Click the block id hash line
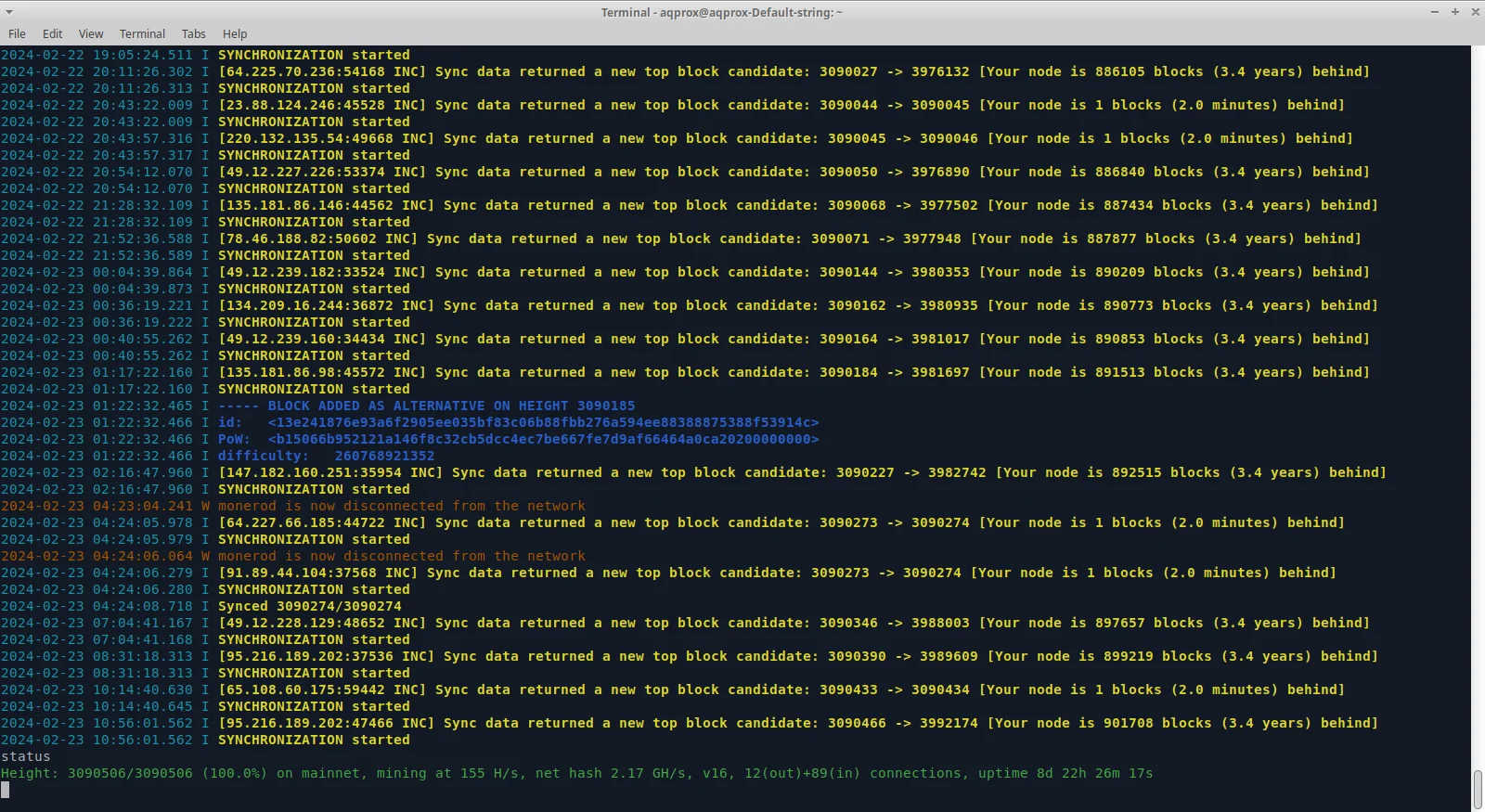Viewport: 1485px width, 812px height. (x=518, y=422)
